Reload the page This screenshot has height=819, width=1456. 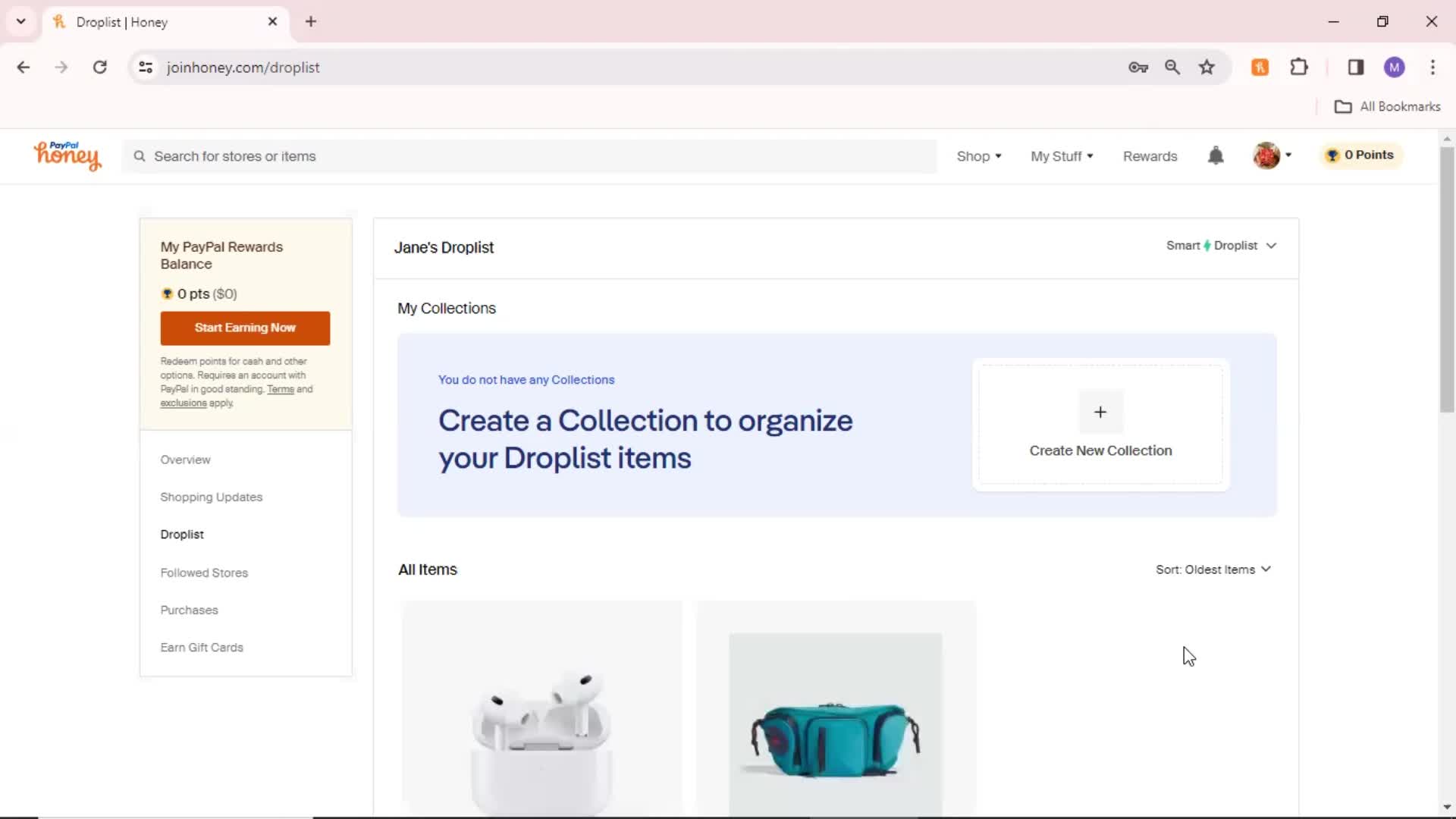[x=99, y=67]
